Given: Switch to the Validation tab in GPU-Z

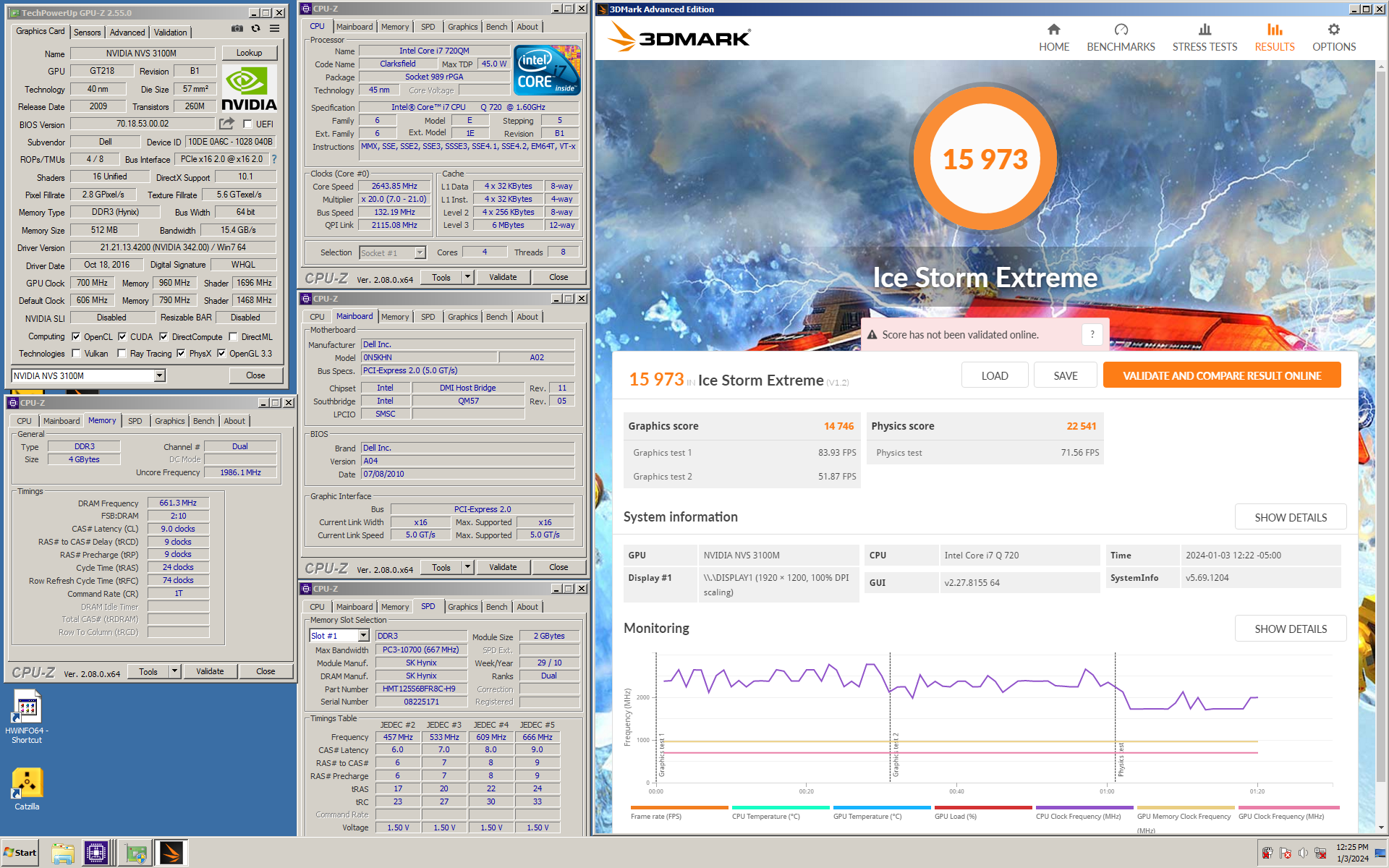Looking at the screenshot, I should coord(171,33).
